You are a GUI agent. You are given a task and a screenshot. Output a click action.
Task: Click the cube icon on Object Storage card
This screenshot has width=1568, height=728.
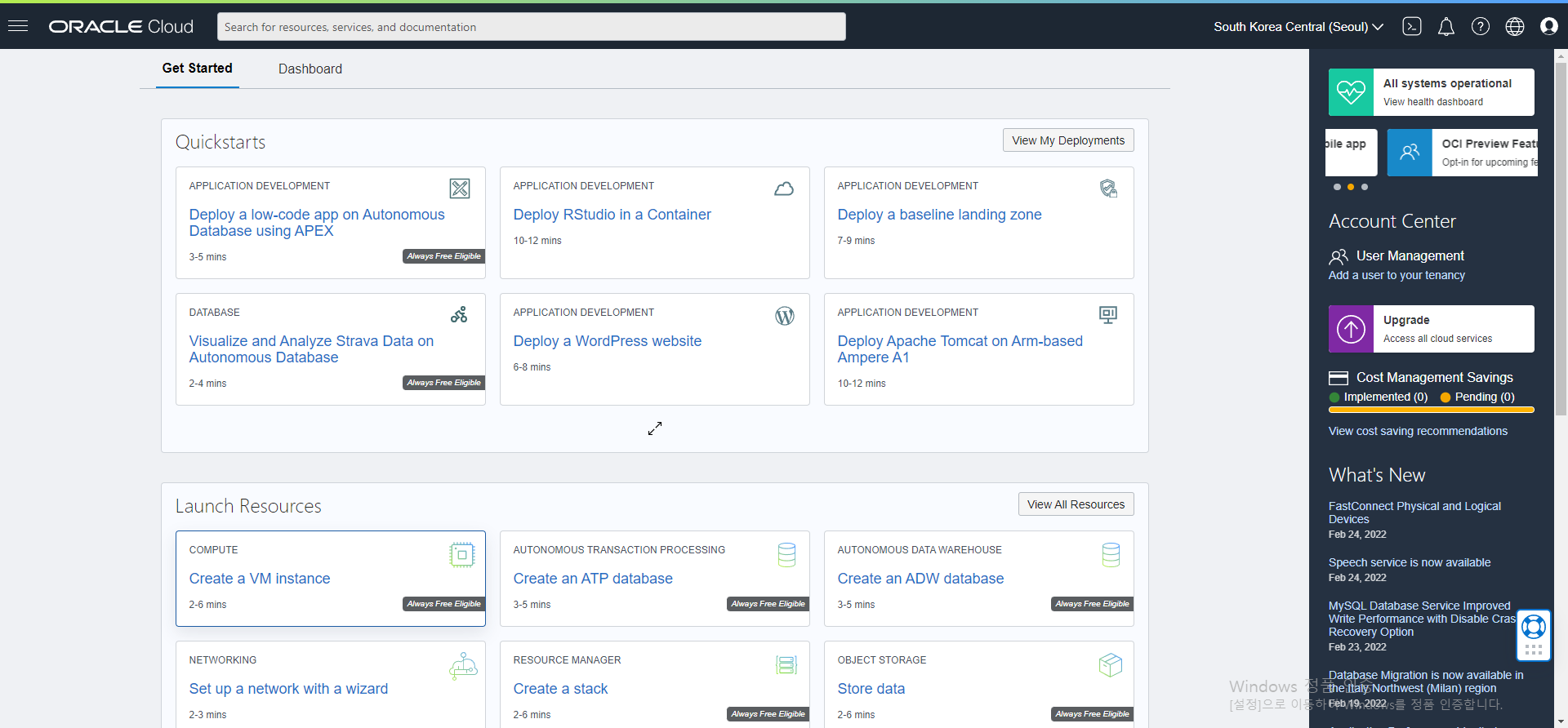tap(1111, 665)
